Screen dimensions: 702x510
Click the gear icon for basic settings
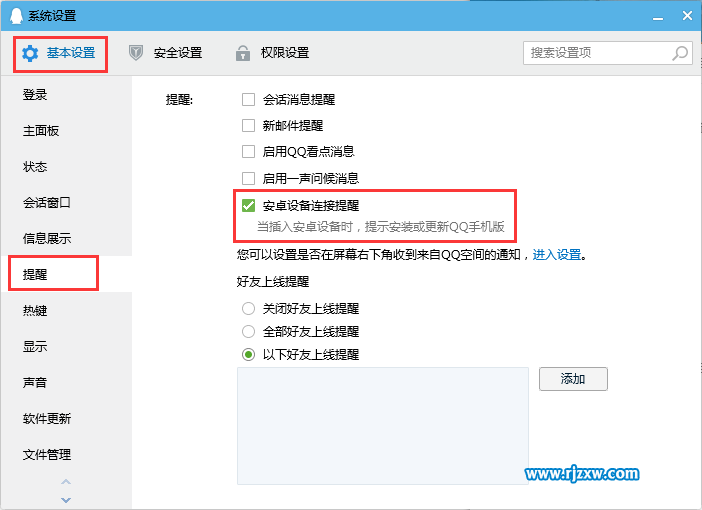pyautogui.click(x=30, y=53)
